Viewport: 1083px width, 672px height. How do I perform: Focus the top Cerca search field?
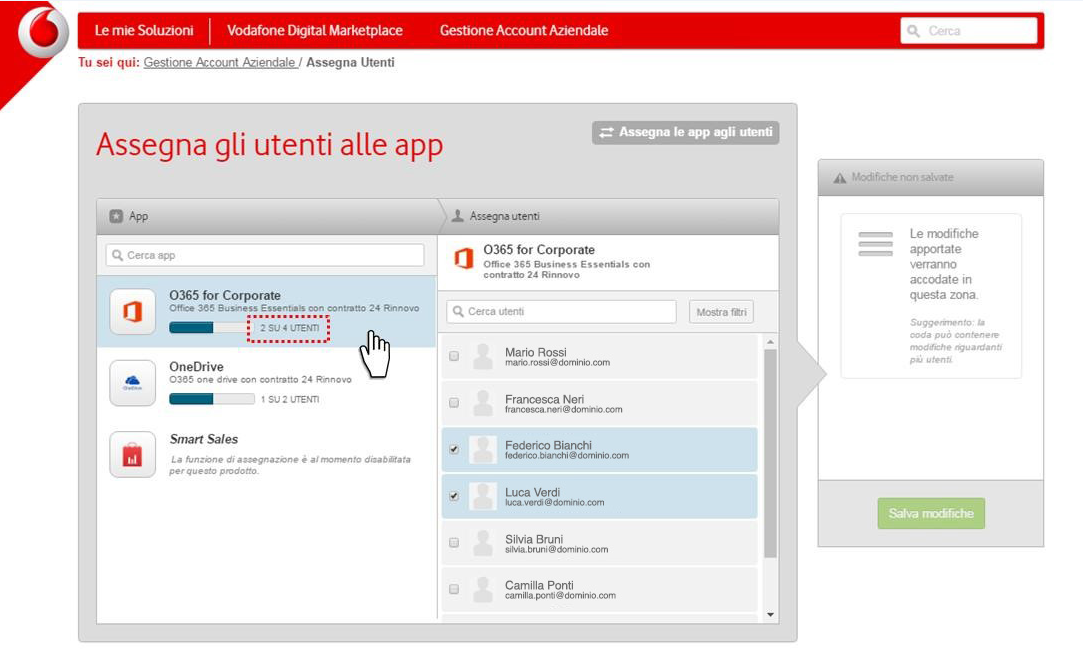[x=969, y=31]
